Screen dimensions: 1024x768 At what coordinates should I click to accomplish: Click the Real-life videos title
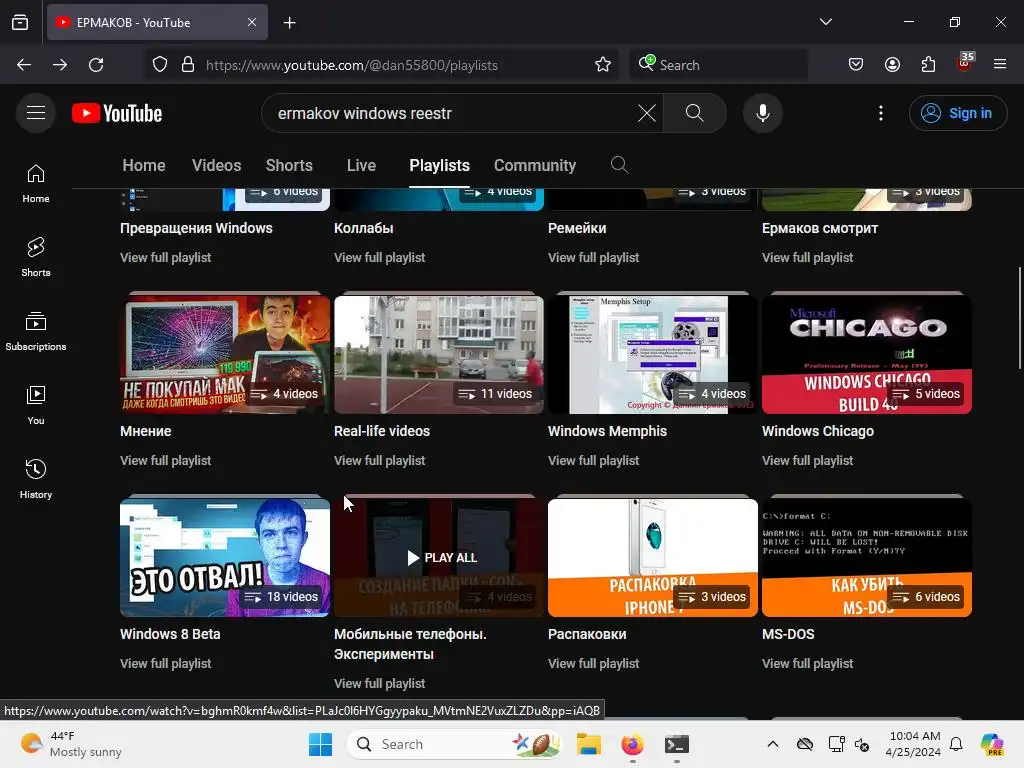pos(382,431)
